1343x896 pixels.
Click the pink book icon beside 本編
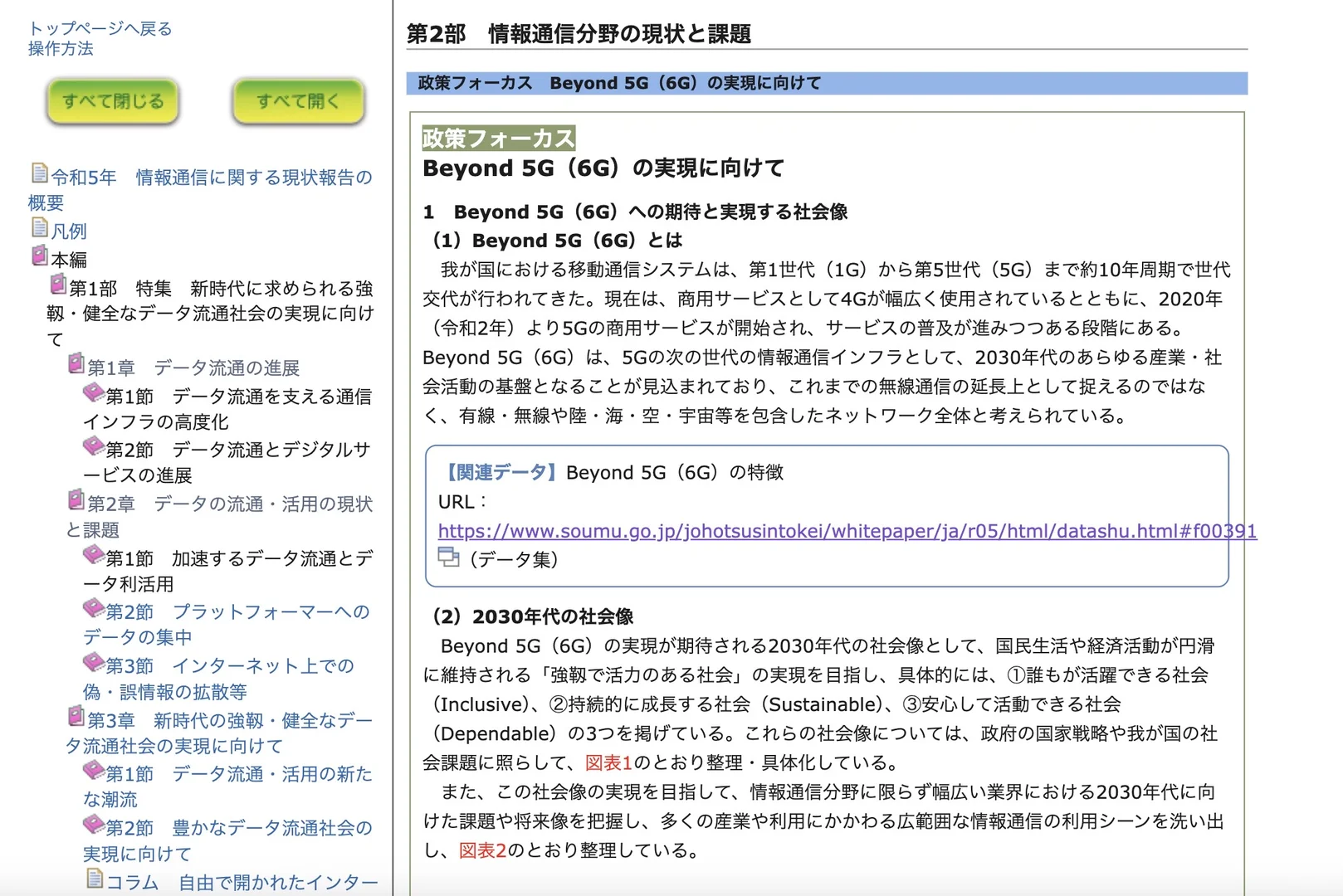[39, 254]
